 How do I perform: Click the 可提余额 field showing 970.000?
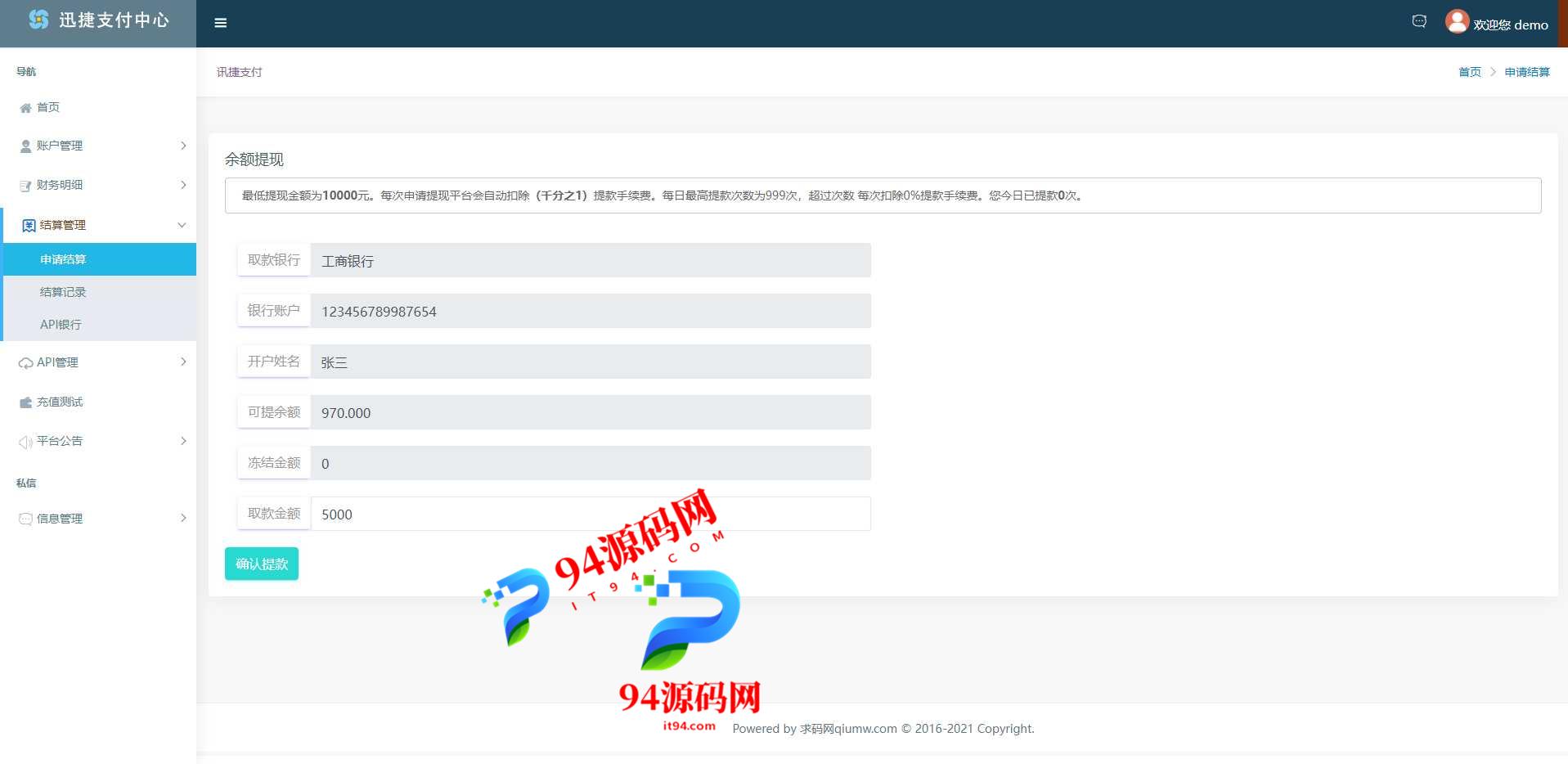pos(591,412)
